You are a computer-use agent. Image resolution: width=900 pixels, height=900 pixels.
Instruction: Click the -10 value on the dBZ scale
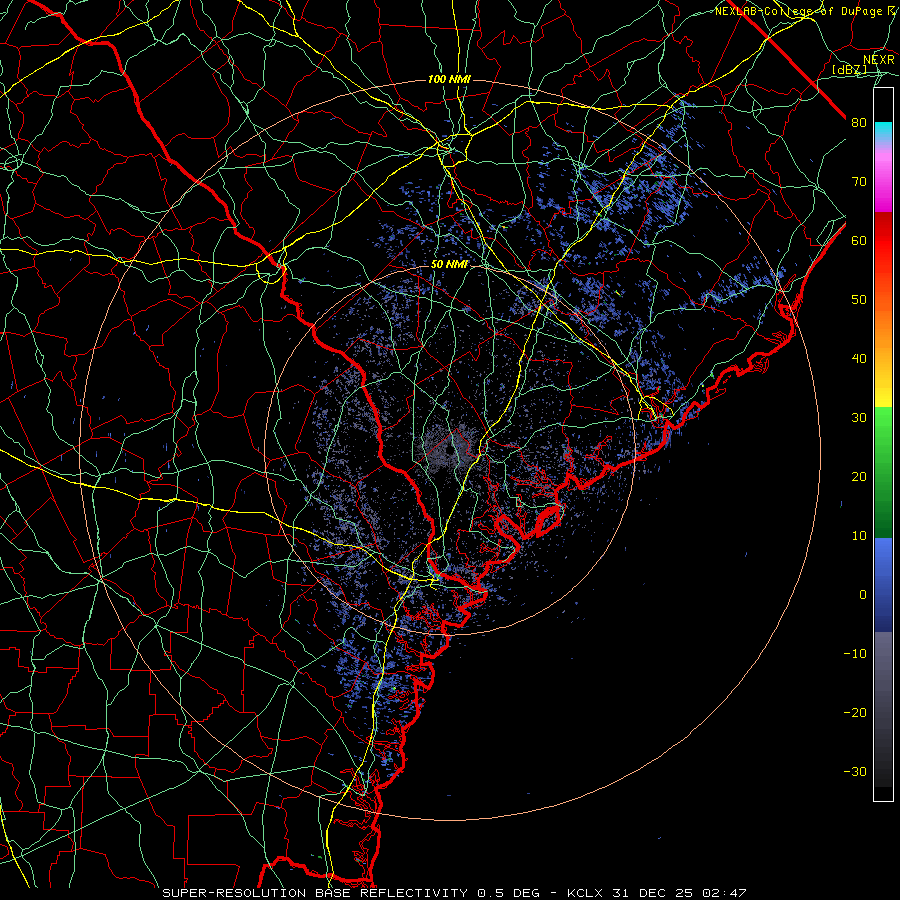(x=855, y=654)
